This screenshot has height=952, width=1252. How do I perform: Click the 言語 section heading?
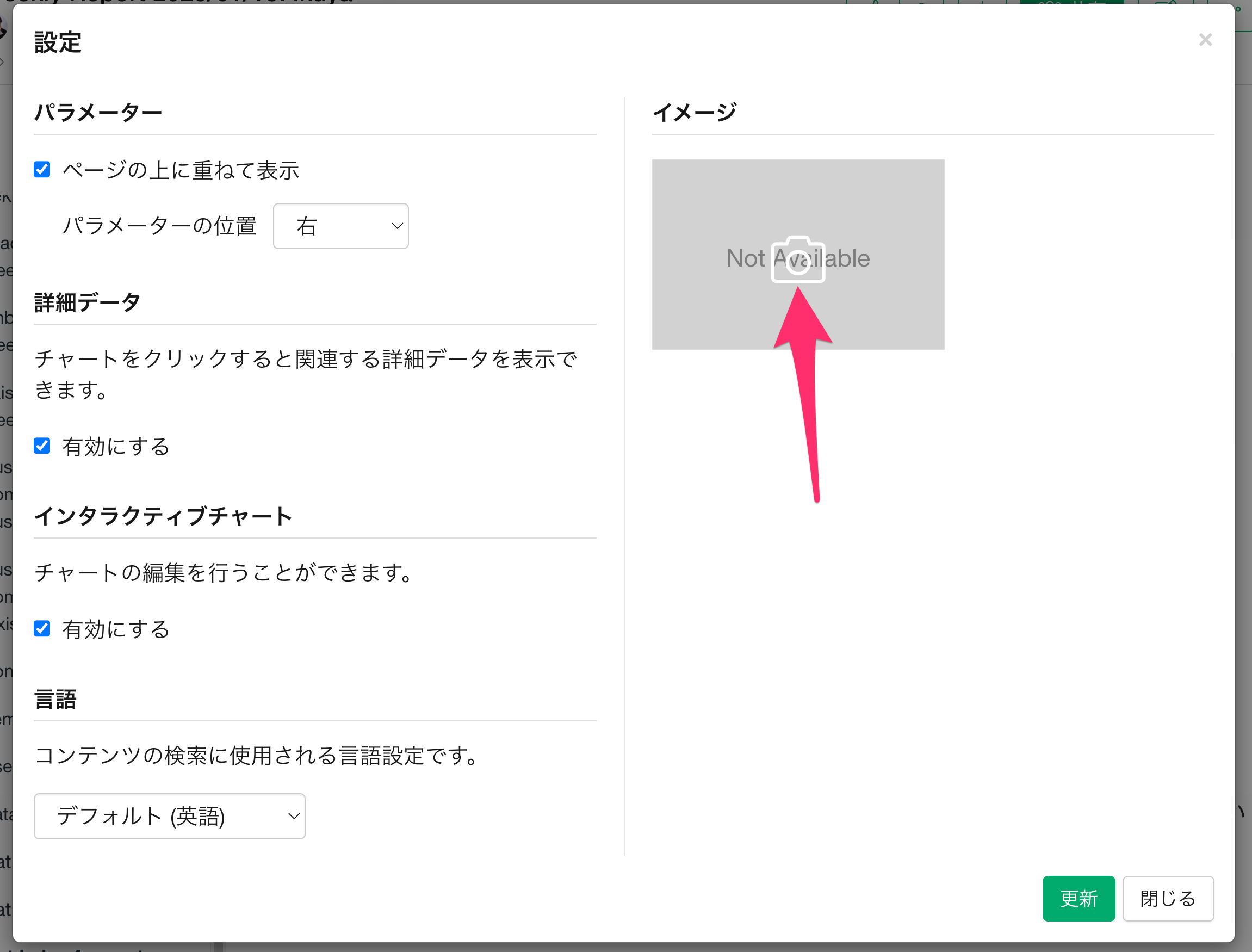(x=55, y=698)
